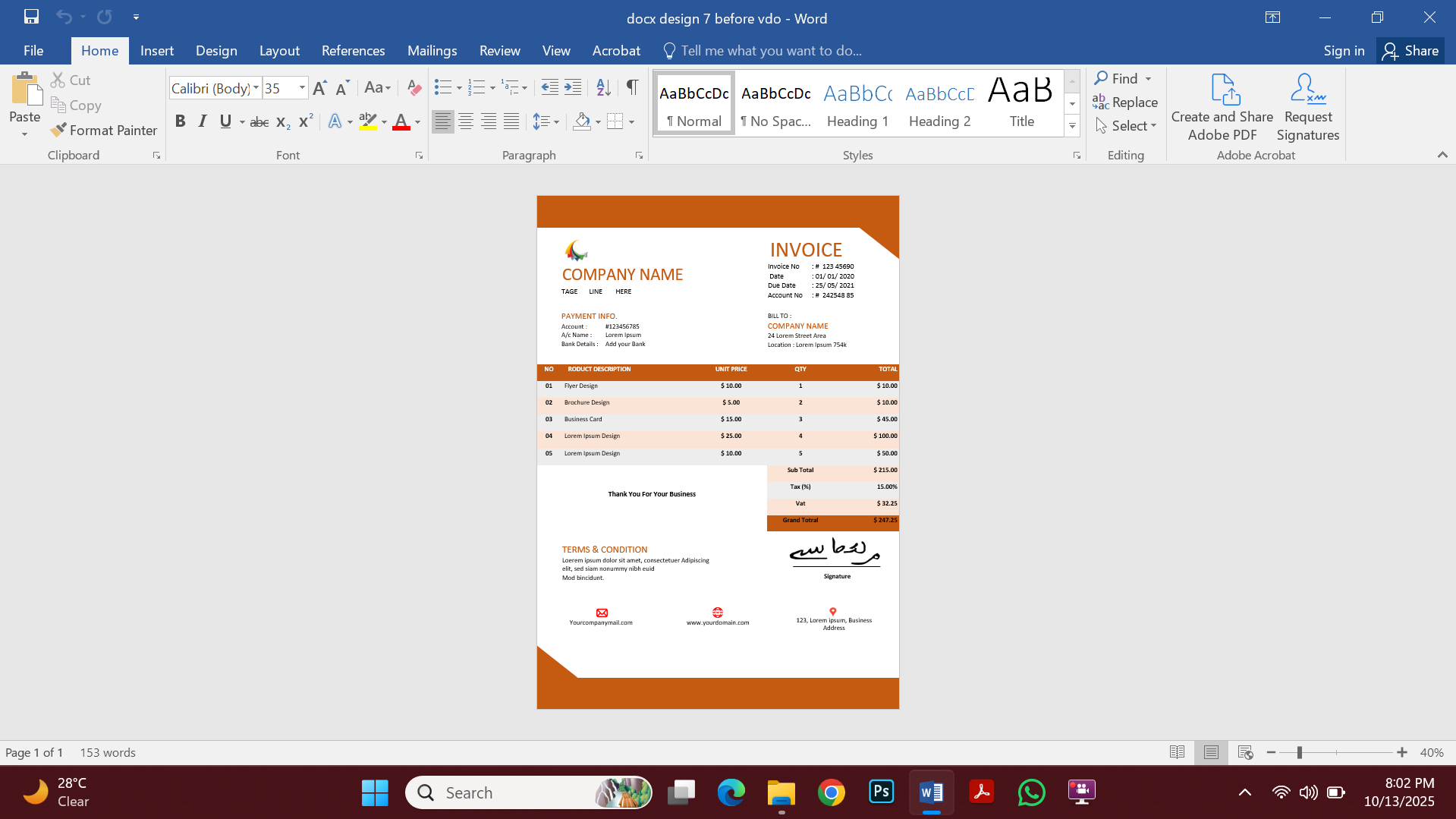The image size is (1456, 819).
Task: Select the Center alignment icon
Action: pos(465,121)
